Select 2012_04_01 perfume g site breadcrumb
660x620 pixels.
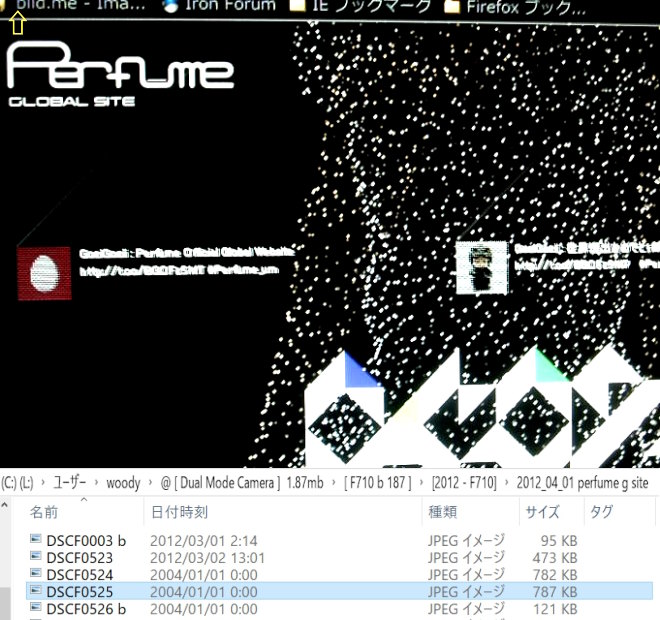coord(582,483)
